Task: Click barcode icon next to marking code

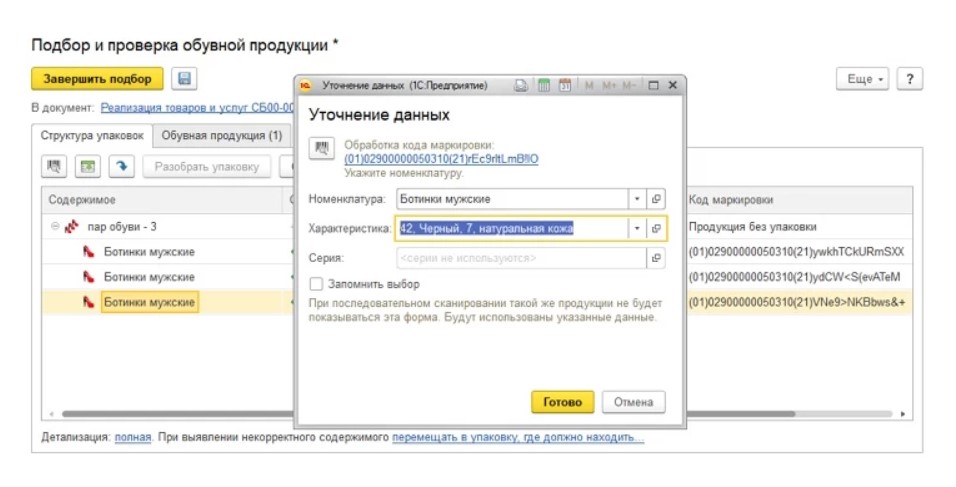Action: tap(322, 148)
